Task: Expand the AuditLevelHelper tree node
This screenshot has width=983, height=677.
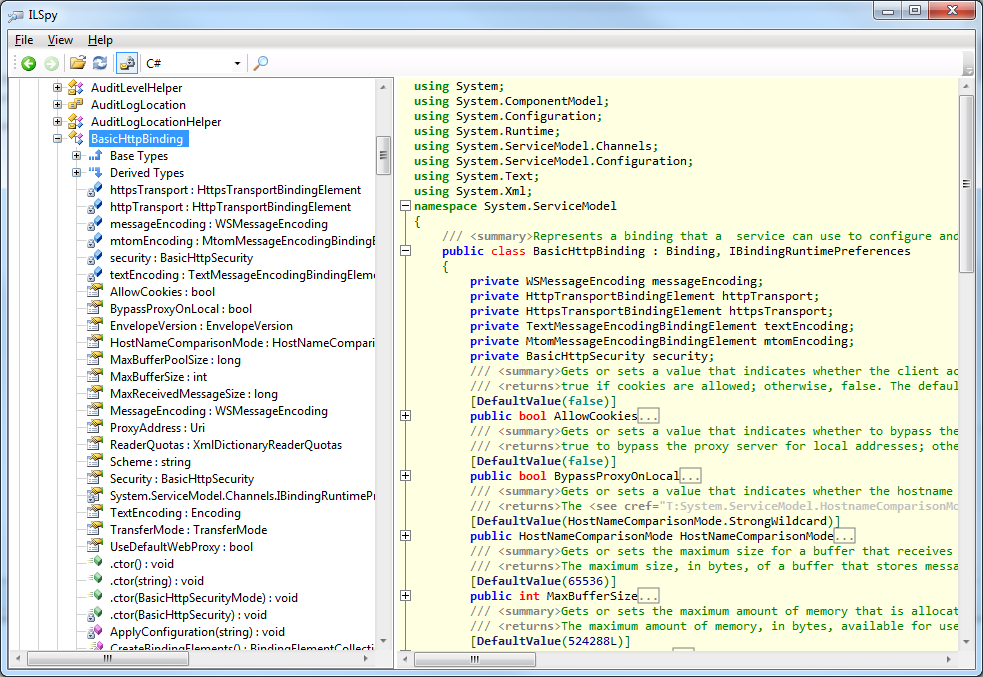Action: (x=58, y=88)
